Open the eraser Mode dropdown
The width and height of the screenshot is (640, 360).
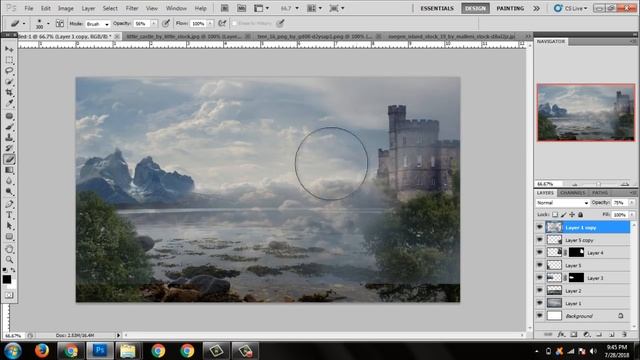(x=98, y=24)
